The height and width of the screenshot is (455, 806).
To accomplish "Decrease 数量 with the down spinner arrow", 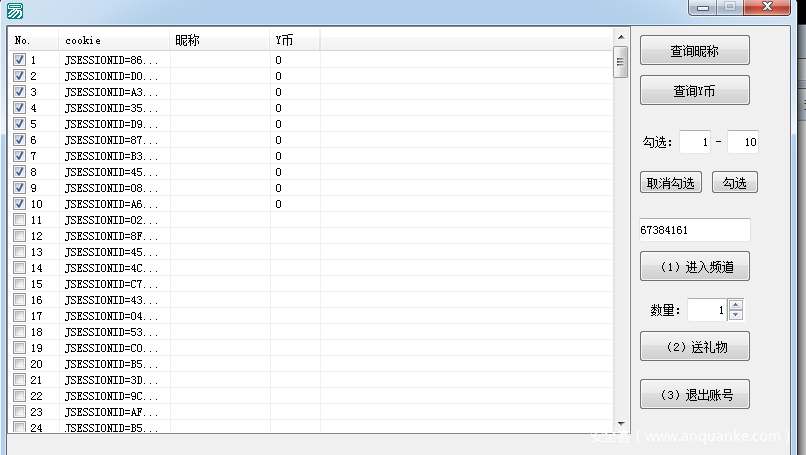I will point(736,316).
